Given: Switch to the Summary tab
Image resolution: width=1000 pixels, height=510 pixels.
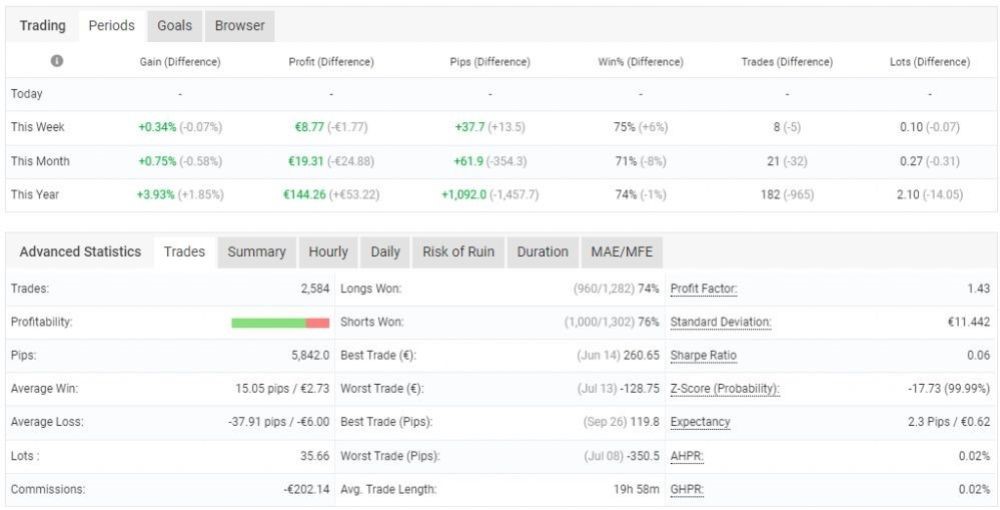Looking at the screenshot, I should point(256,252).
